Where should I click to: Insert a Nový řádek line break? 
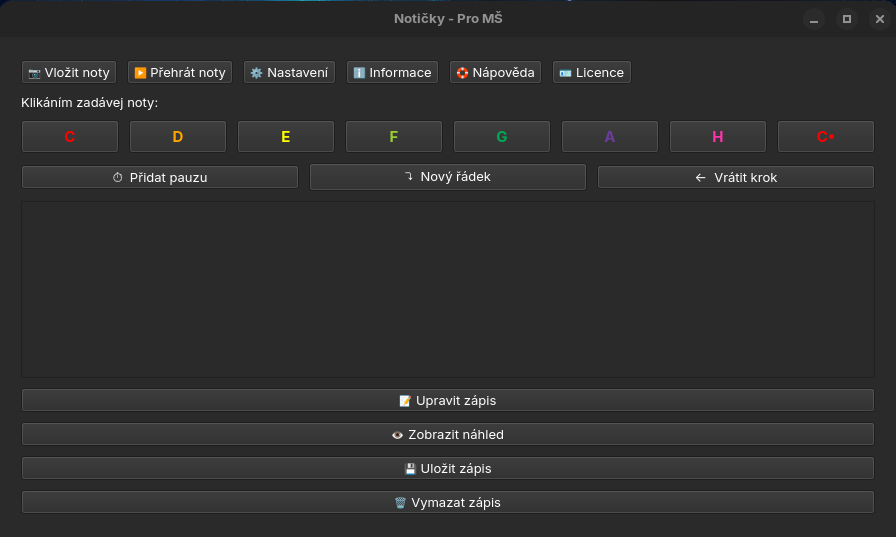click(448, 177)
